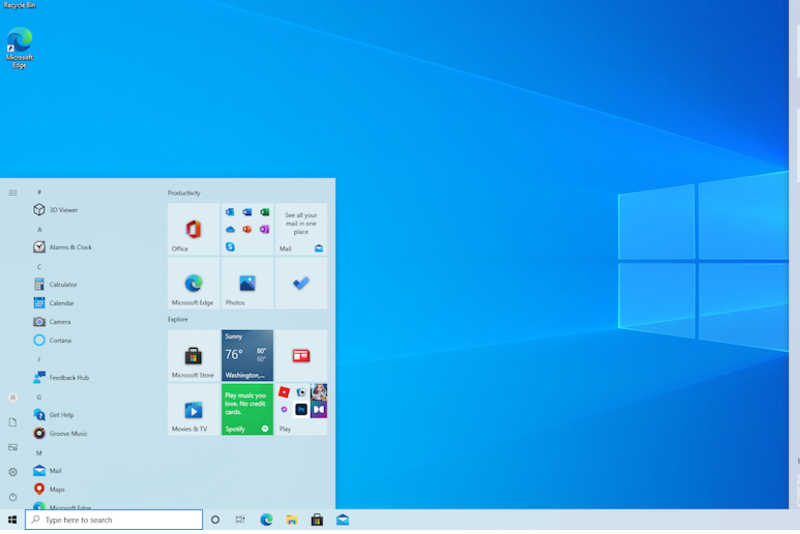This screenshot has width=800, height=534.
Task: Launch Alarms & Clock app
Action: [63, 247]
